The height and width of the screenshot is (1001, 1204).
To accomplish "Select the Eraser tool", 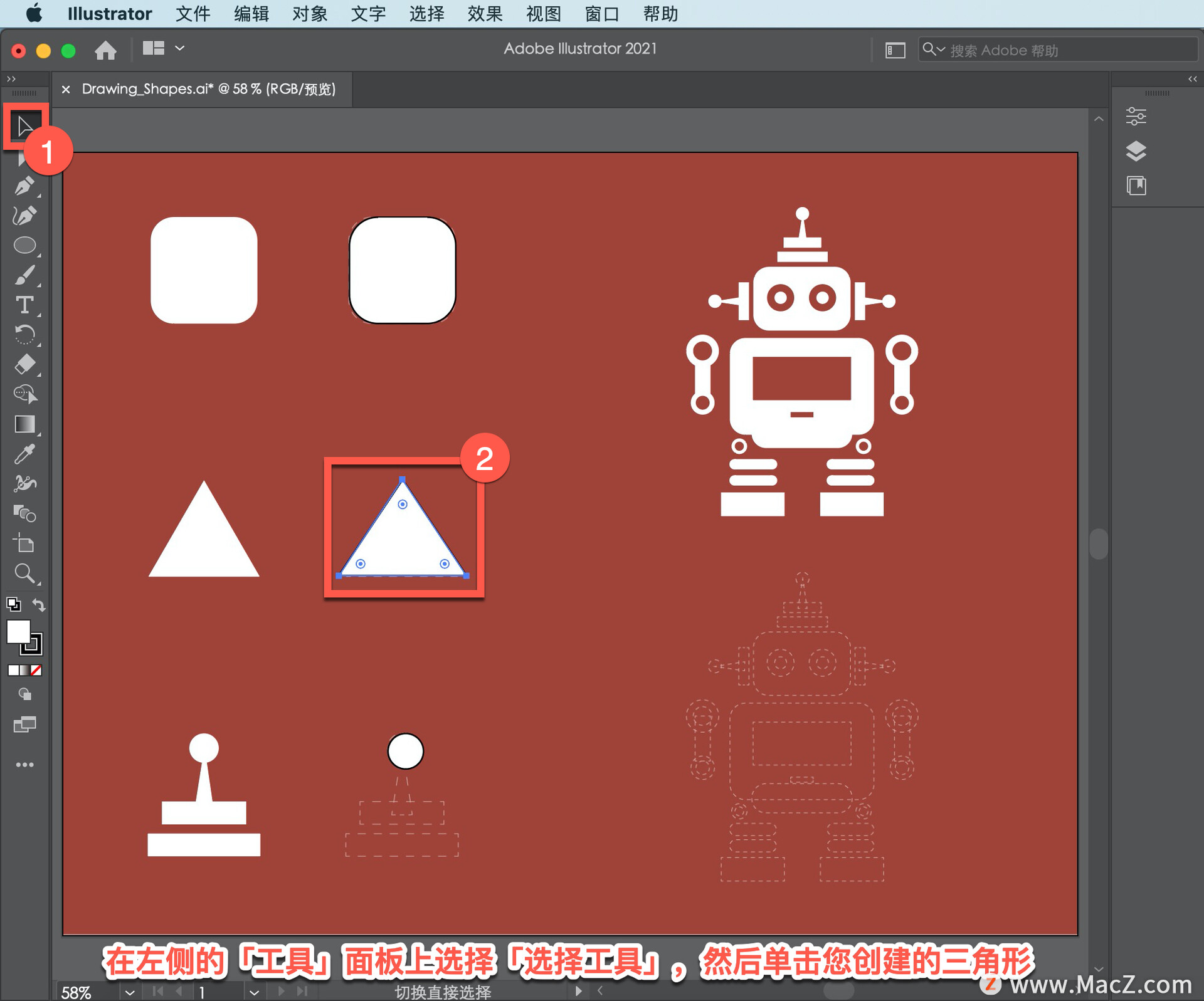I will pos(24,364).
